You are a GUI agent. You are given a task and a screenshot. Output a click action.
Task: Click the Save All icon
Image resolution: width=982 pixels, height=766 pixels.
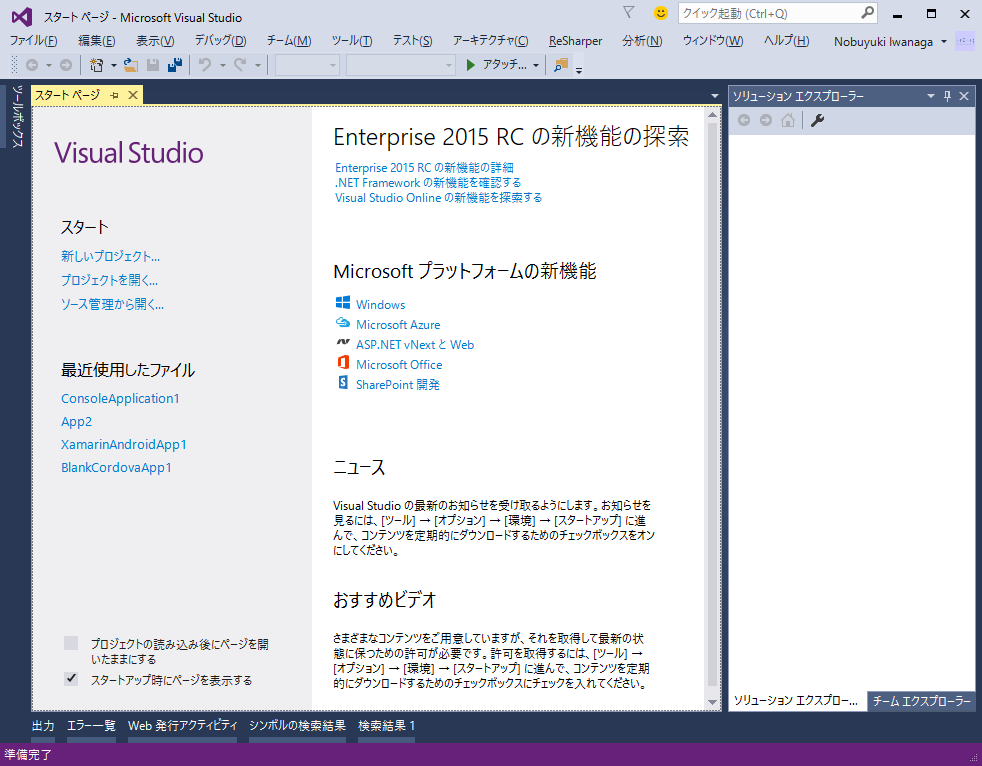pos(175,65)
